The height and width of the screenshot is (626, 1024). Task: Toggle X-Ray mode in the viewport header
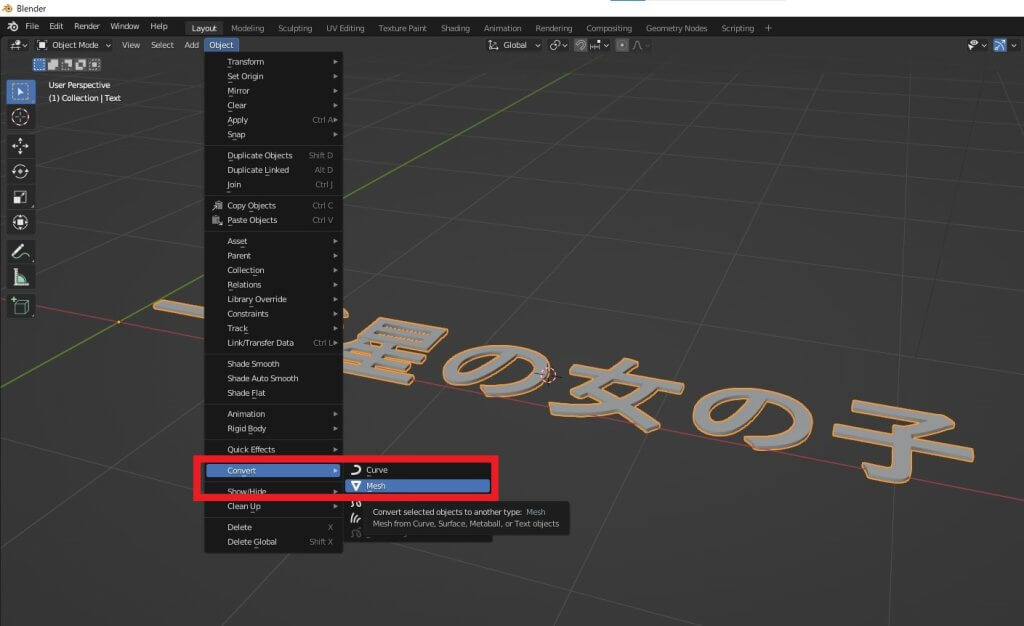click(1000, 45)
